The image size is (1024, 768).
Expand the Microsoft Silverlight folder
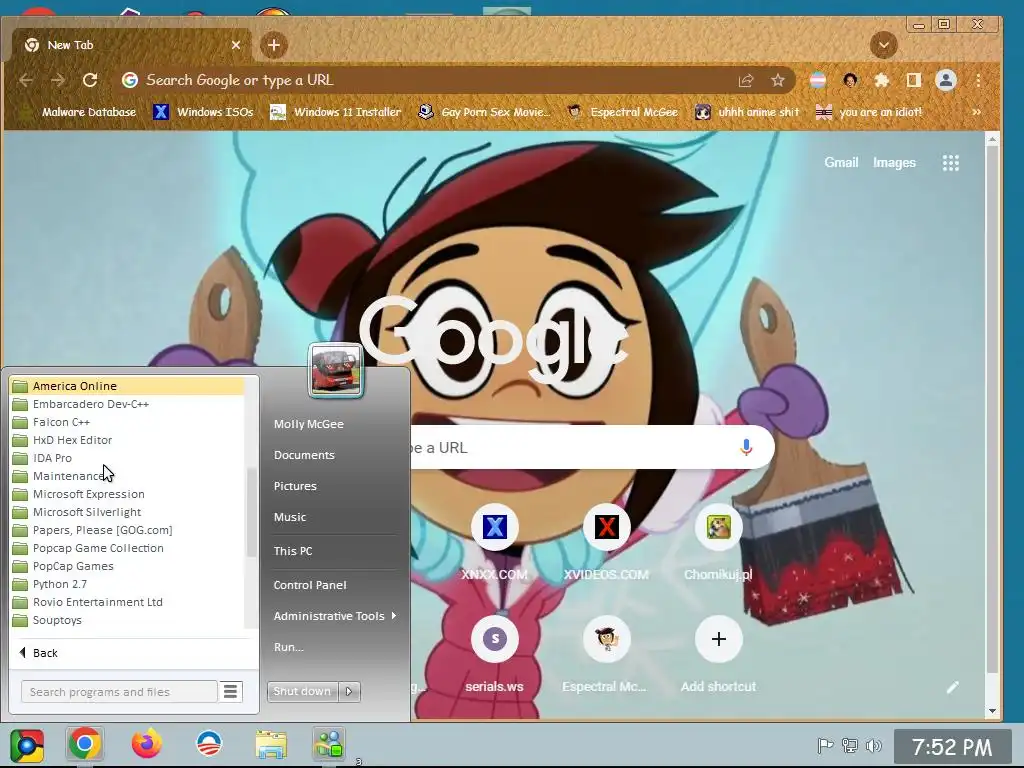127,512
